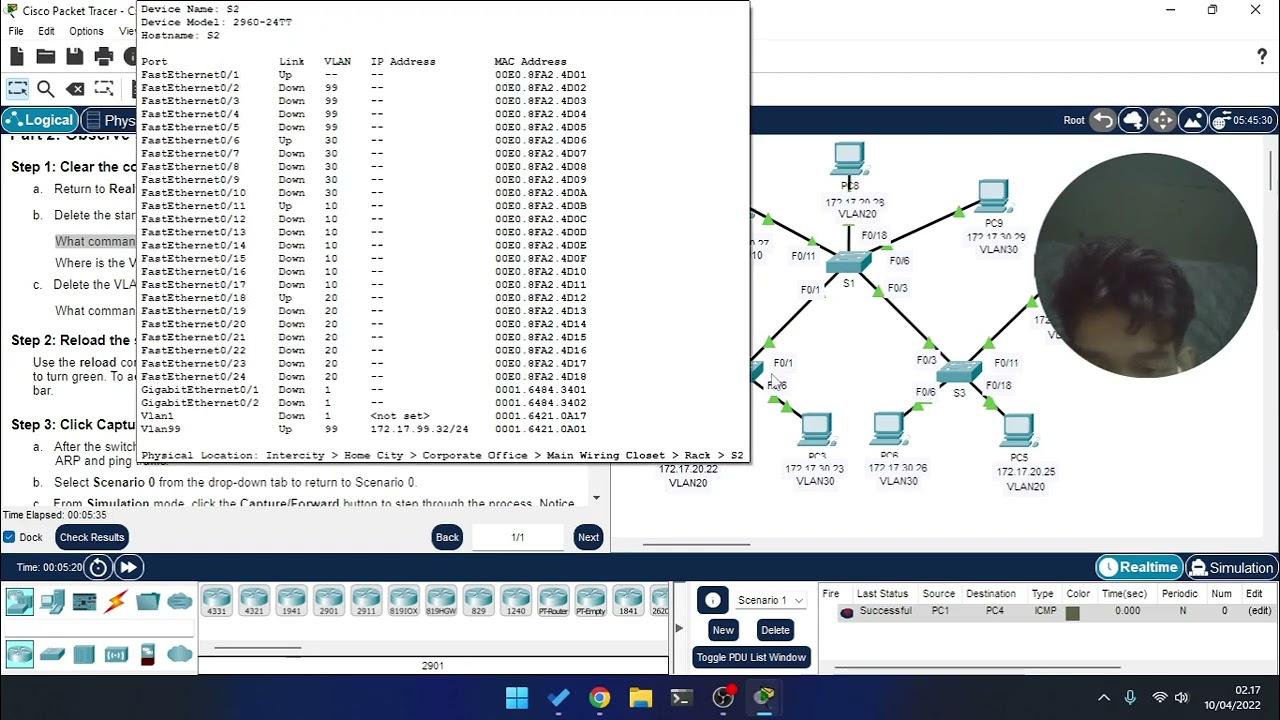The width and height of the screenshot is (1280, 720).
Task: Select the Select tool icon
Action: [17, 89]
